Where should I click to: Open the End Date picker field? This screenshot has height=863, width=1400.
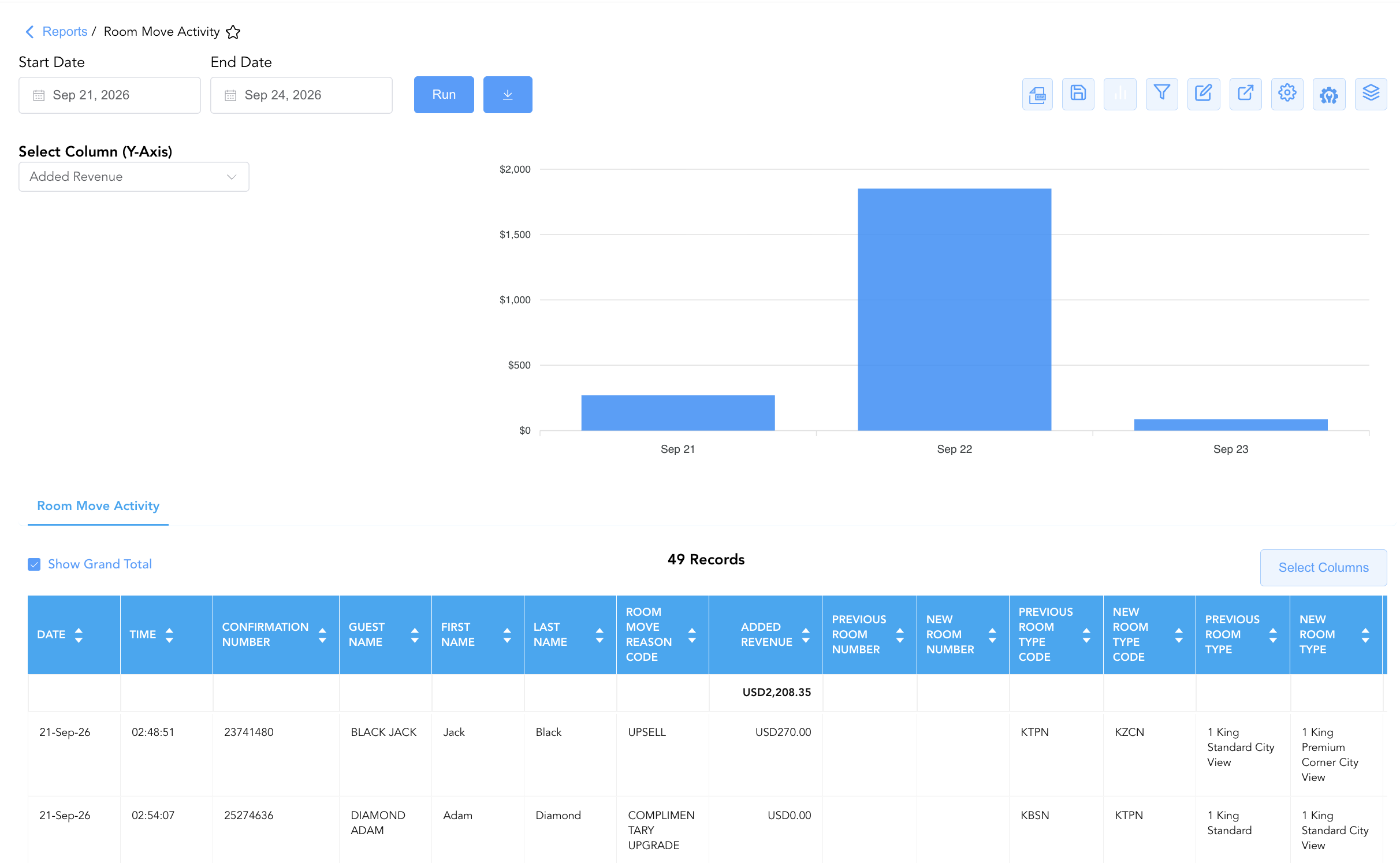point(301,95)
